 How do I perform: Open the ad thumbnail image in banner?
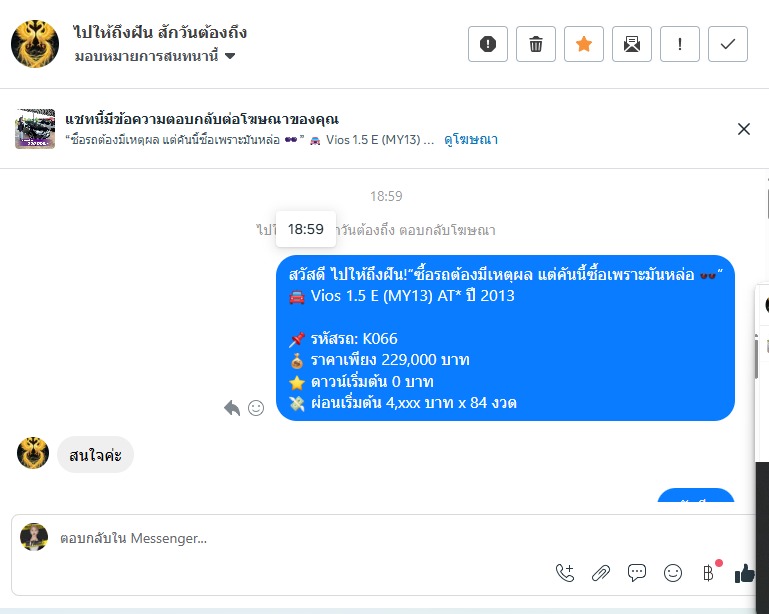pyautogui.click(x=35, y=128)
